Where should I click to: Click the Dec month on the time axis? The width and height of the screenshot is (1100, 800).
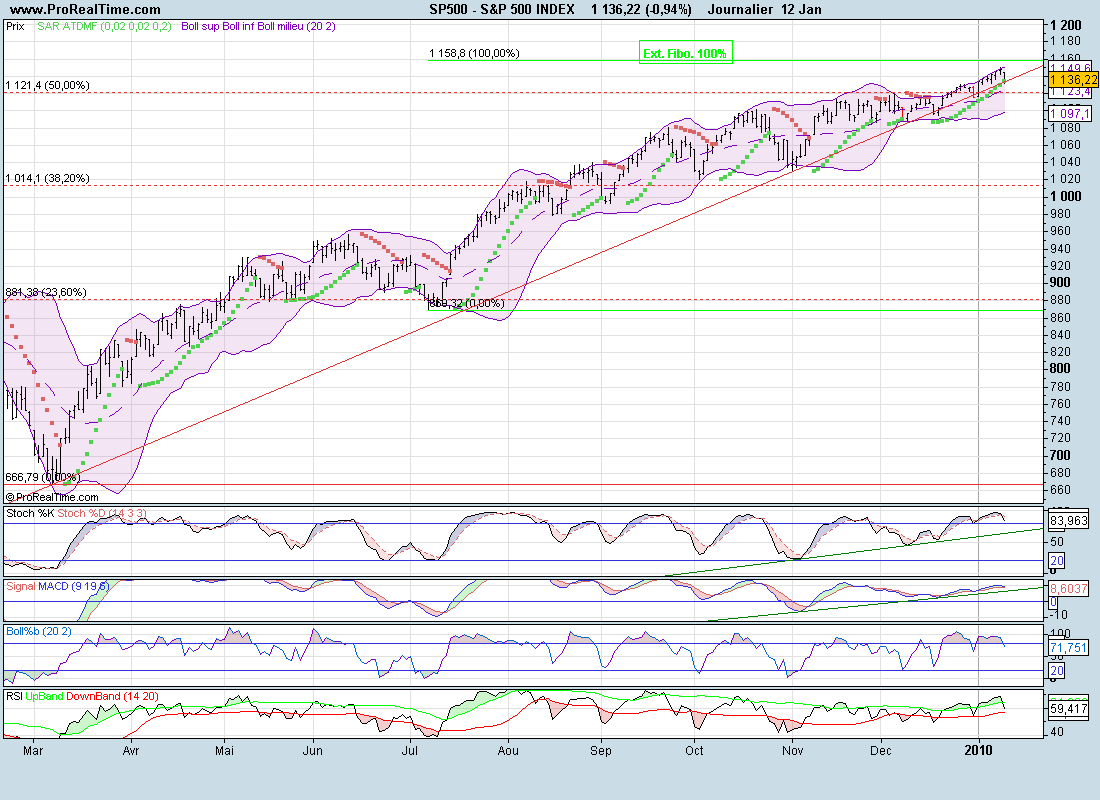[x=880, y=751]
